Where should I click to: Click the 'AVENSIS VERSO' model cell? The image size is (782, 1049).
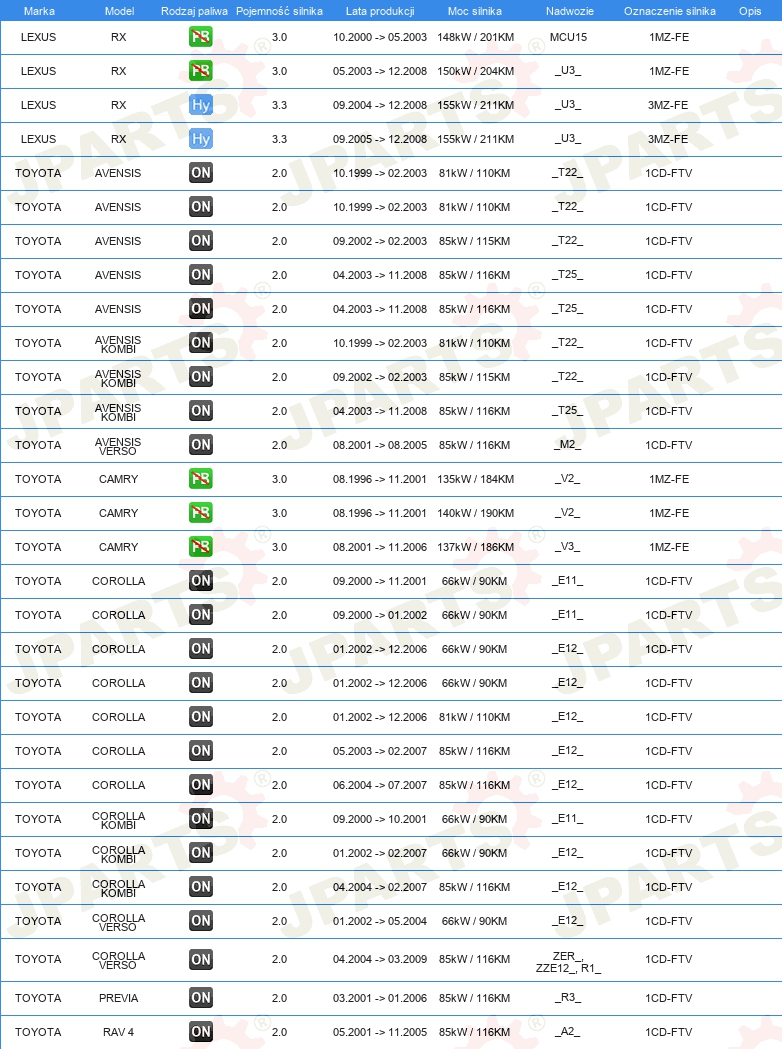pos(118,446)
